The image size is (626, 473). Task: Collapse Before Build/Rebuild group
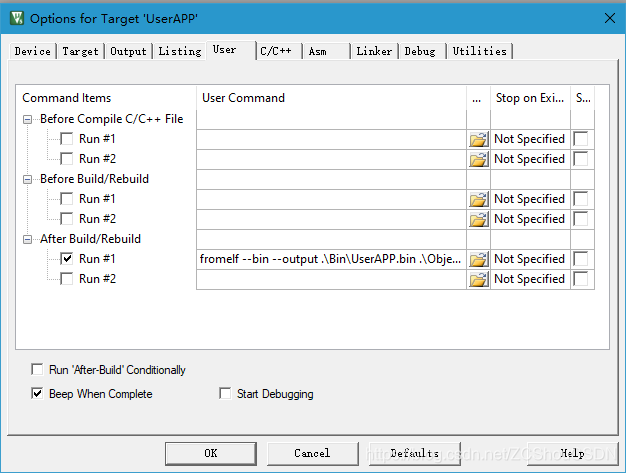click(27, 179)
